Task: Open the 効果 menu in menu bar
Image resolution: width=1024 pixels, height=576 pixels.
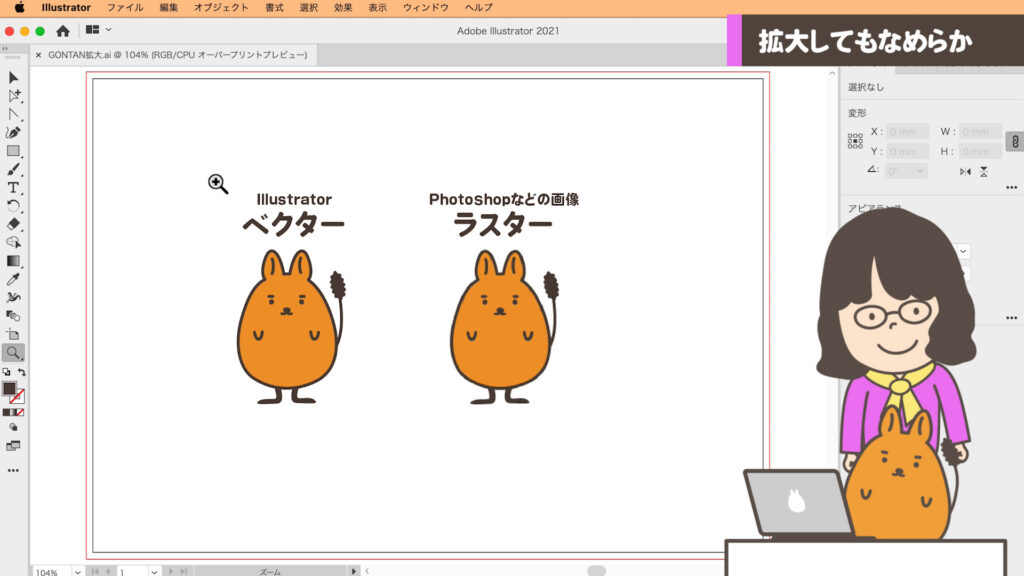Action: click(x=343, y=7)
